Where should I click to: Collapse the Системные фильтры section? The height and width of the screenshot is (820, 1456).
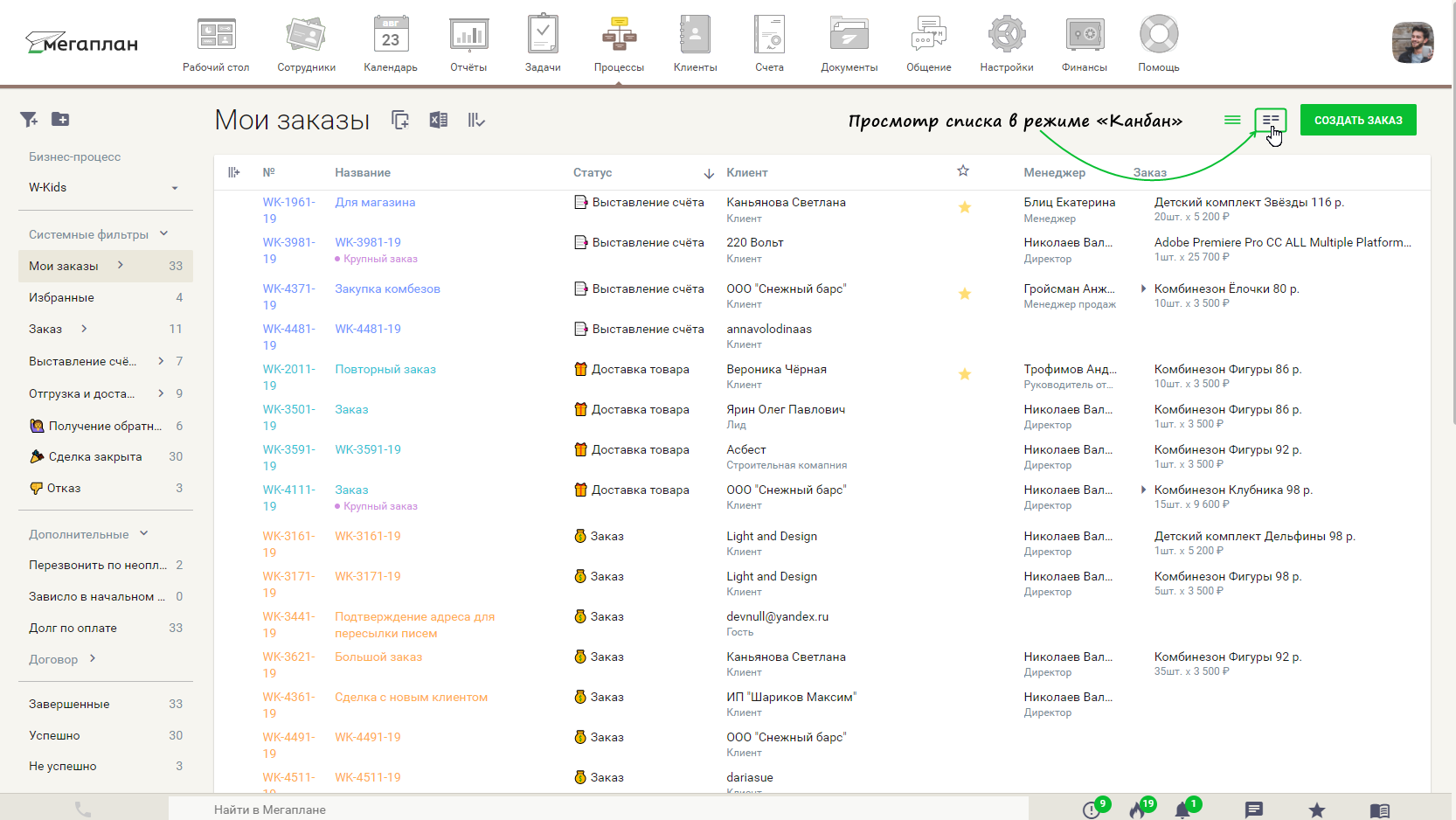coord(163,233)
